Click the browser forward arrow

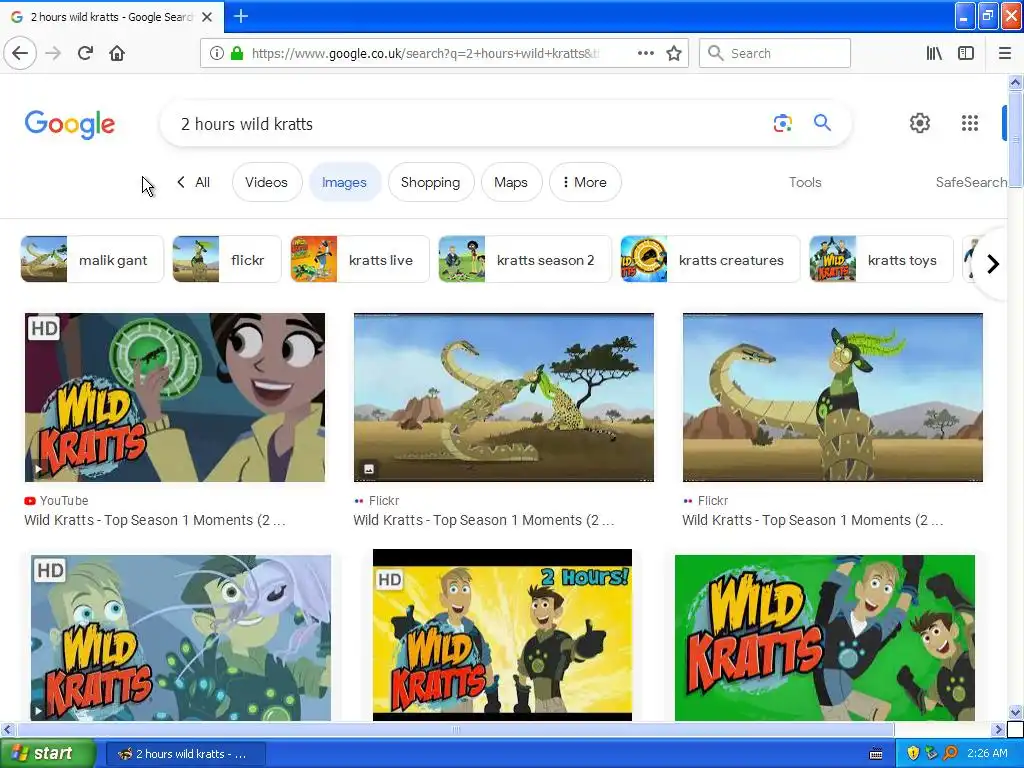tap(53, 53)
